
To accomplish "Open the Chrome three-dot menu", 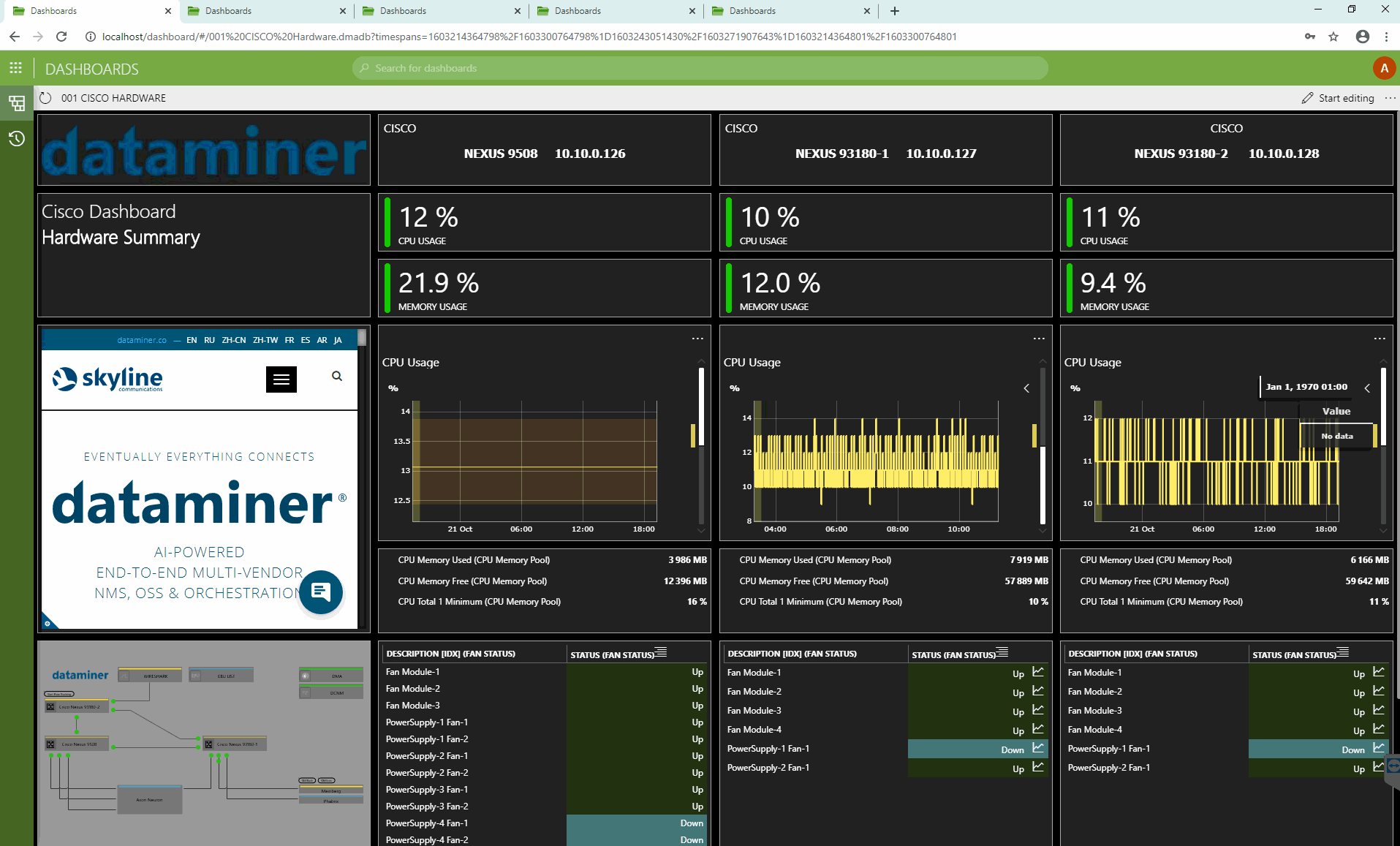I will click(1386, 37).
